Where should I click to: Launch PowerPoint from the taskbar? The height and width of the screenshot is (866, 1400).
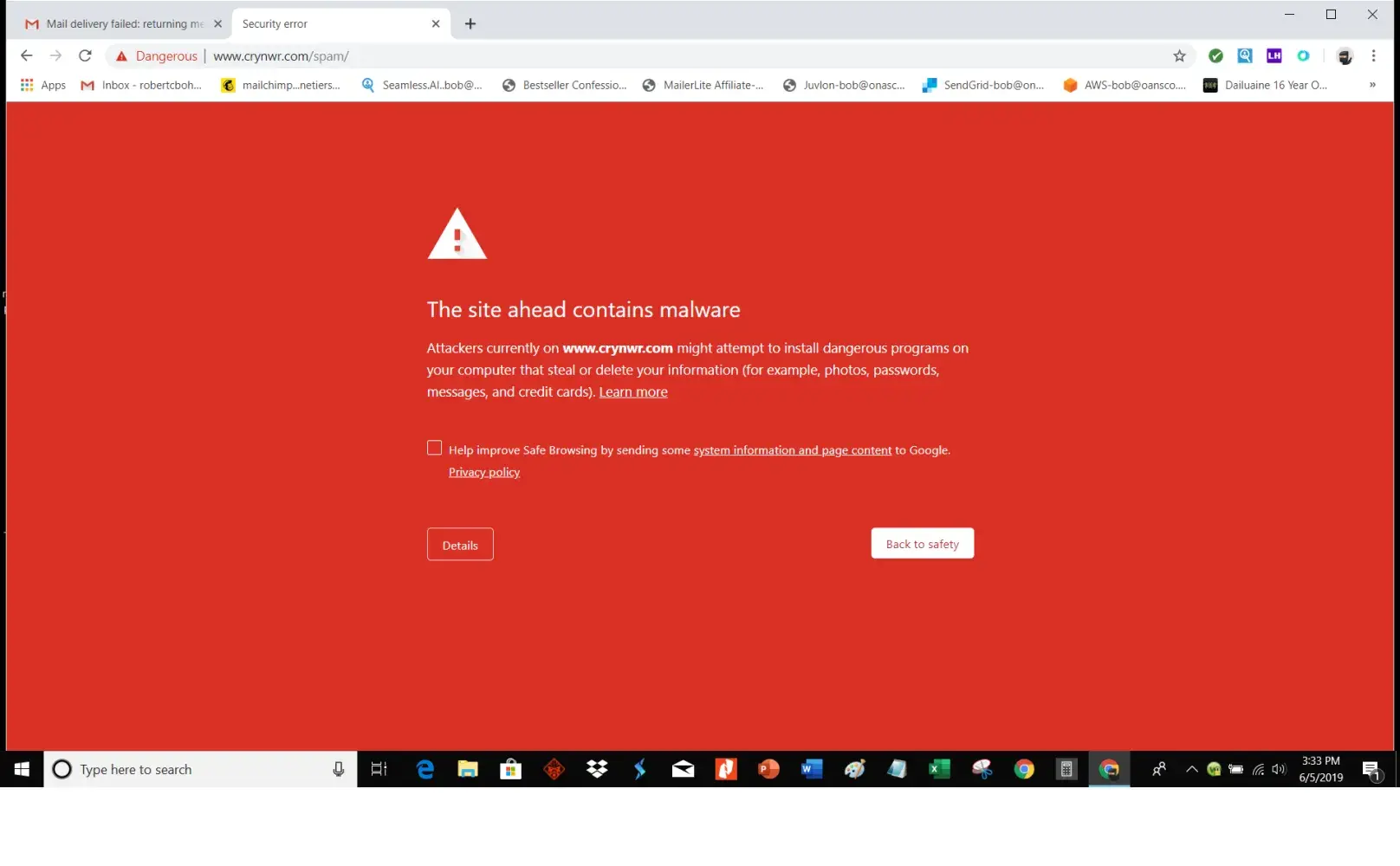tap(768, 769)
